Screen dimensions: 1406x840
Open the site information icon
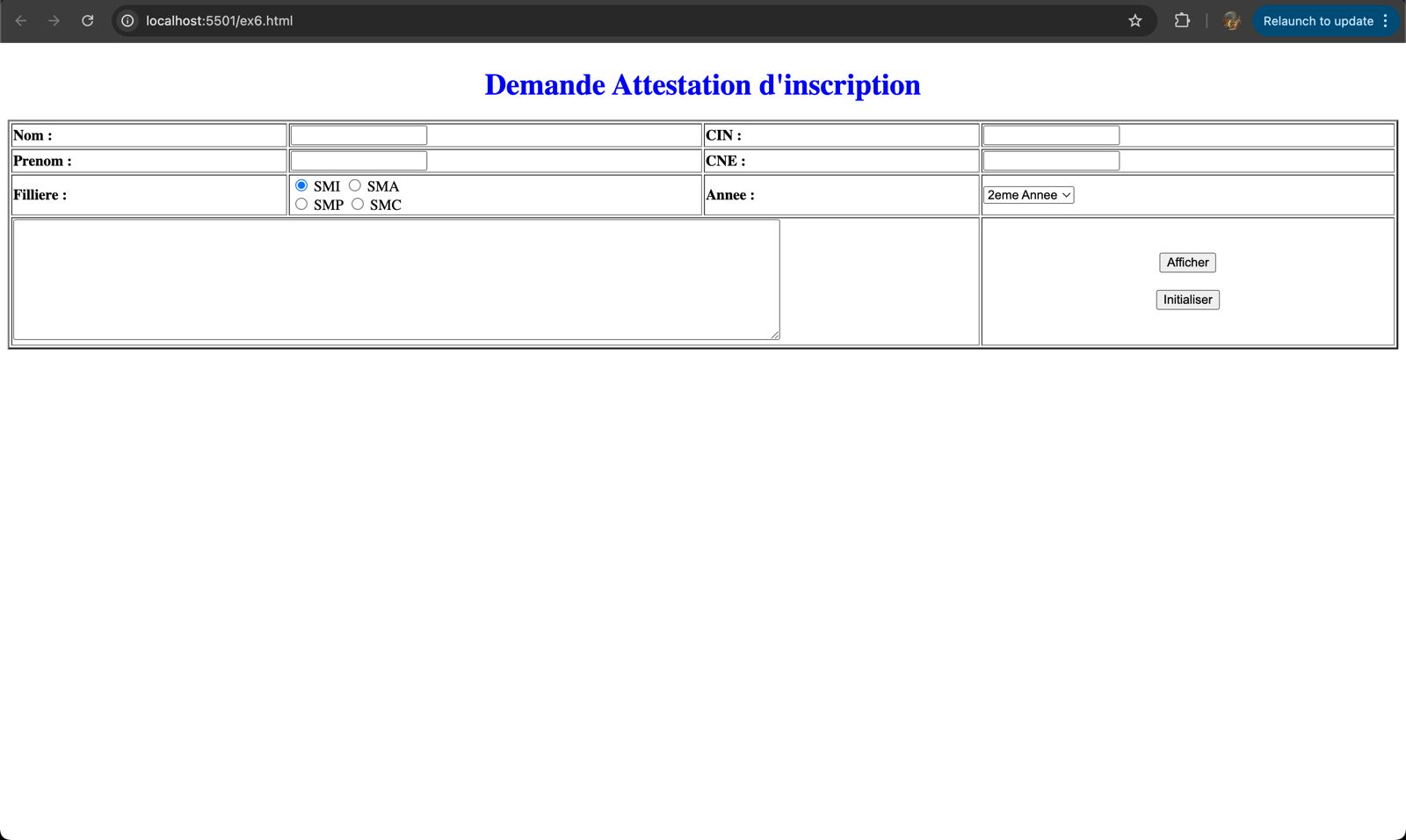coord(127,21)
